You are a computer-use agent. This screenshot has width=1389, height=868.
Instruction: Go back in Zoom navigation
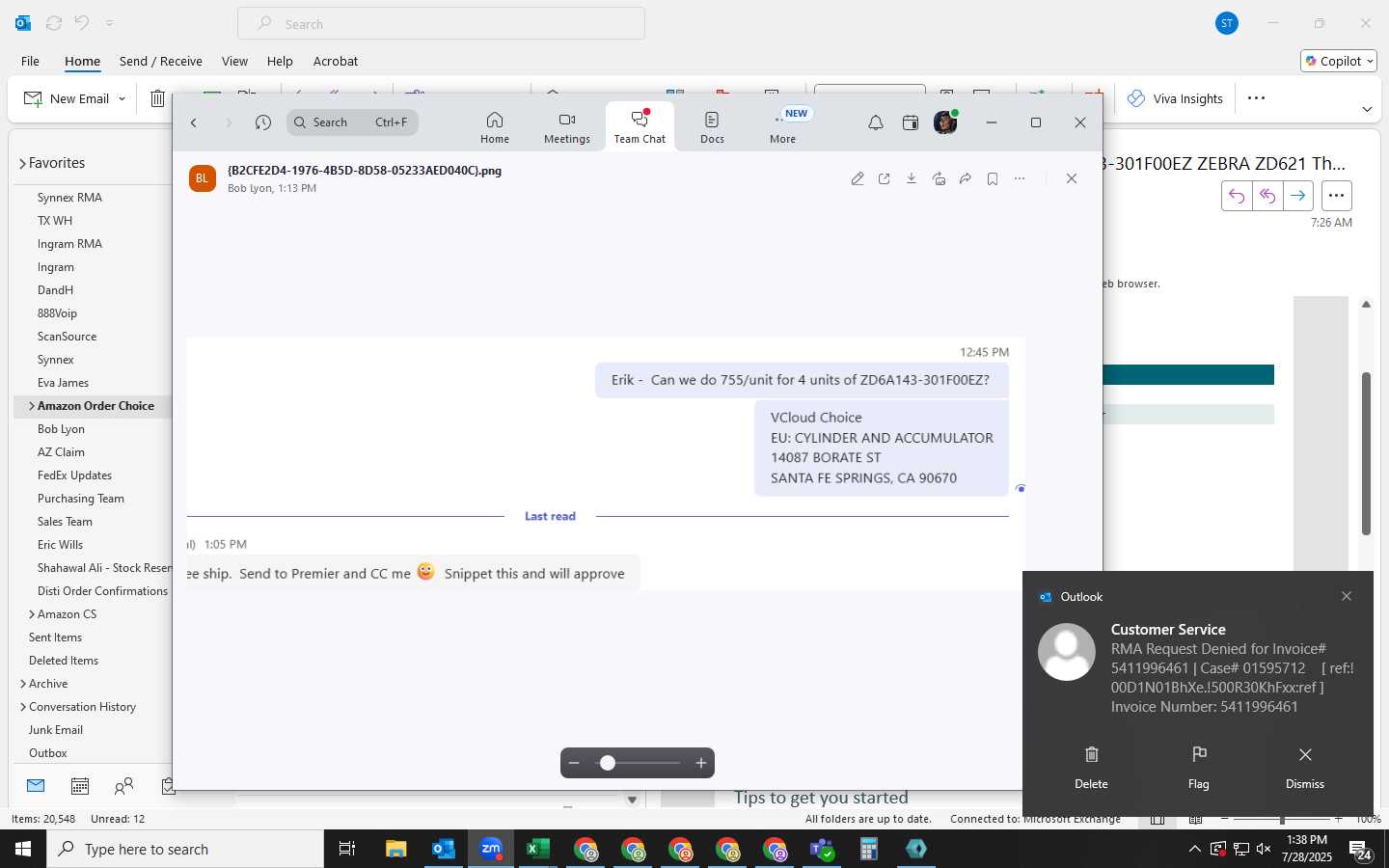point(194,122)
